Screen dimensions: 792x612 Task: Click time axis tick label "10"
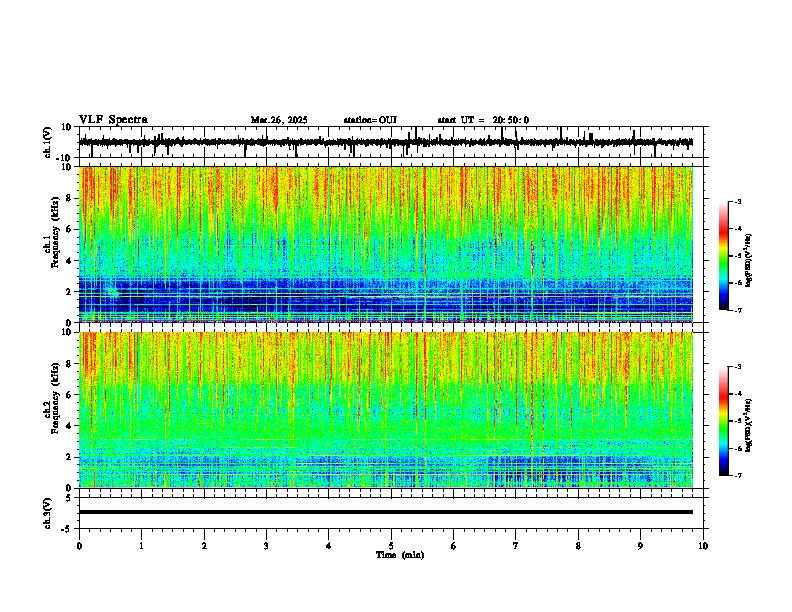point(703,546)
